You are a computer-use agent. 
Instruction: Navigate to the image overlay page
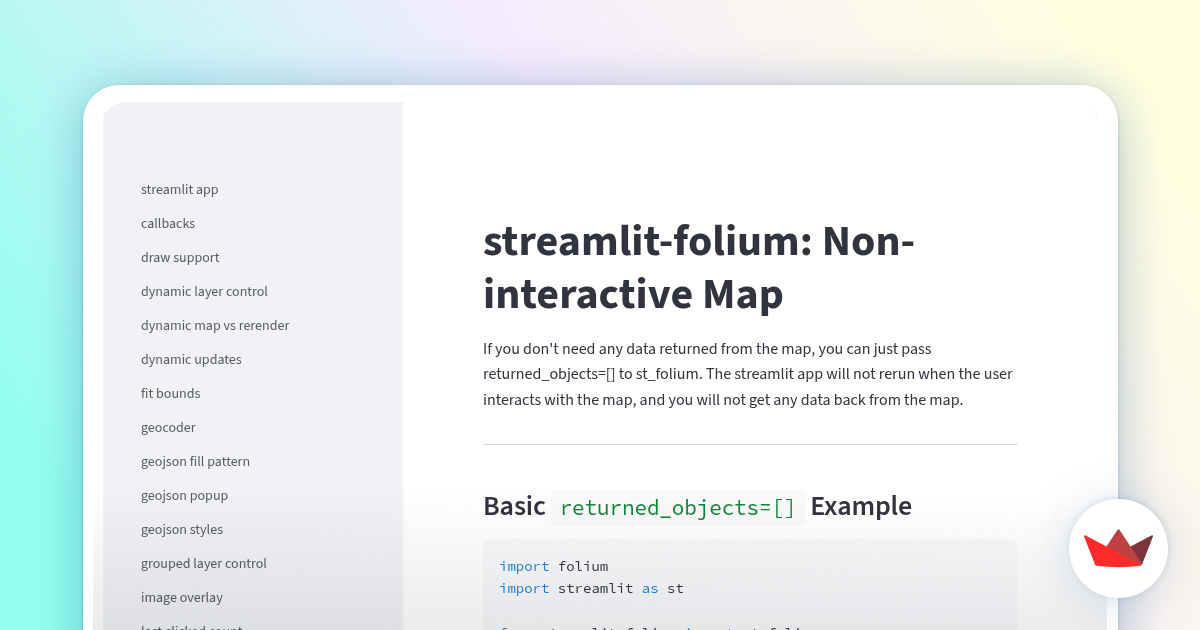coord(182,597)
